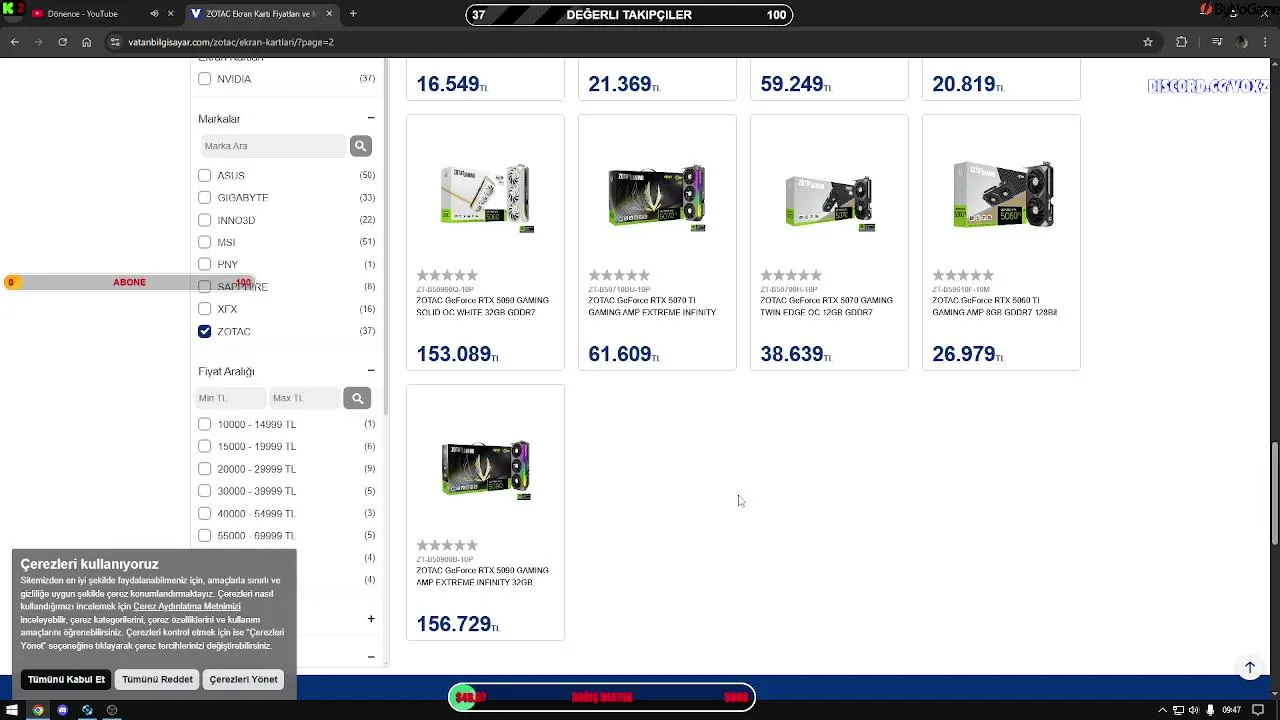
Task: Tick the PNY brand checkbox
Action: click(204, 264)
